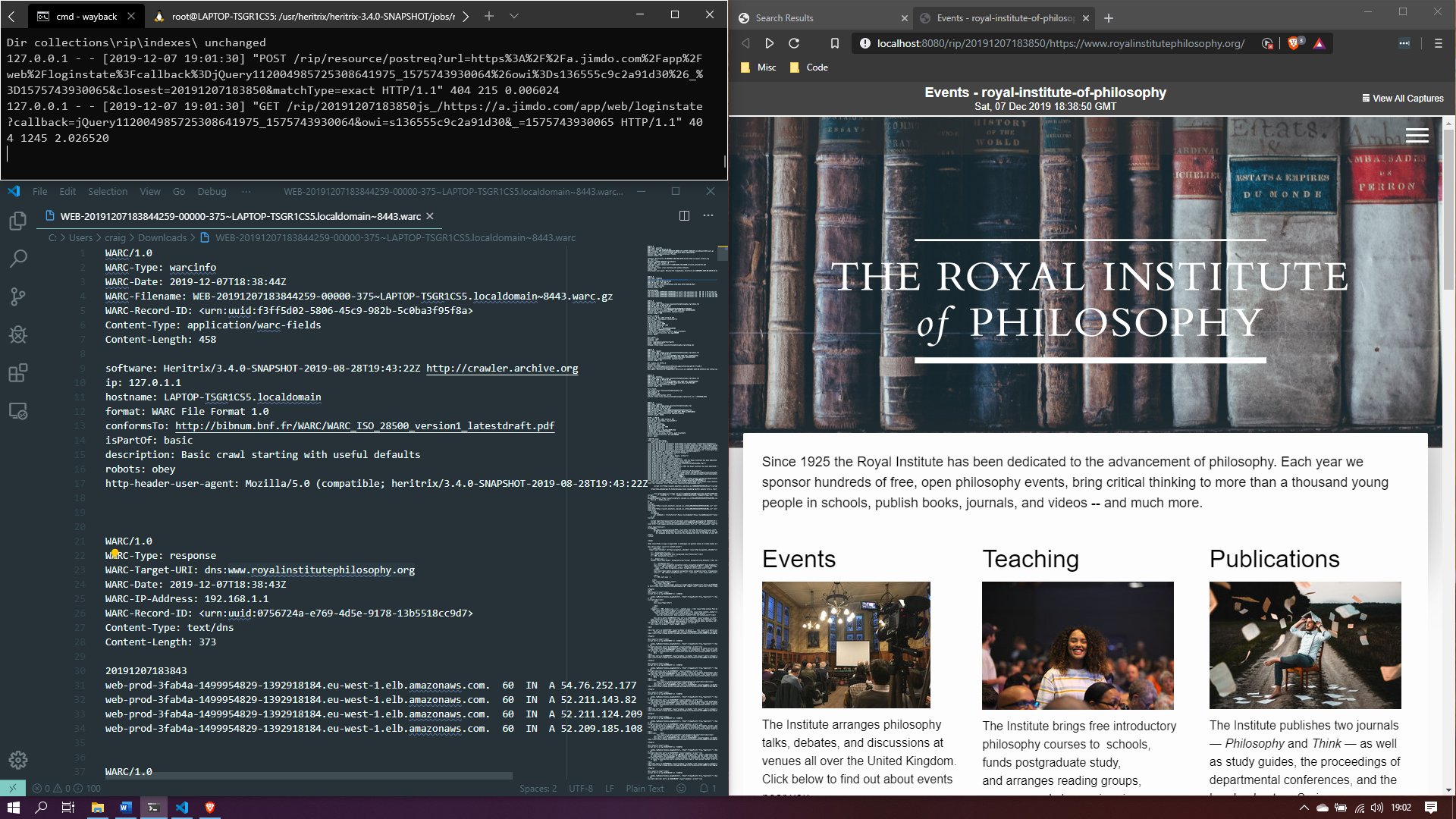Open Code bookmarks folder

pyautogui.click(x=809, y=67)
